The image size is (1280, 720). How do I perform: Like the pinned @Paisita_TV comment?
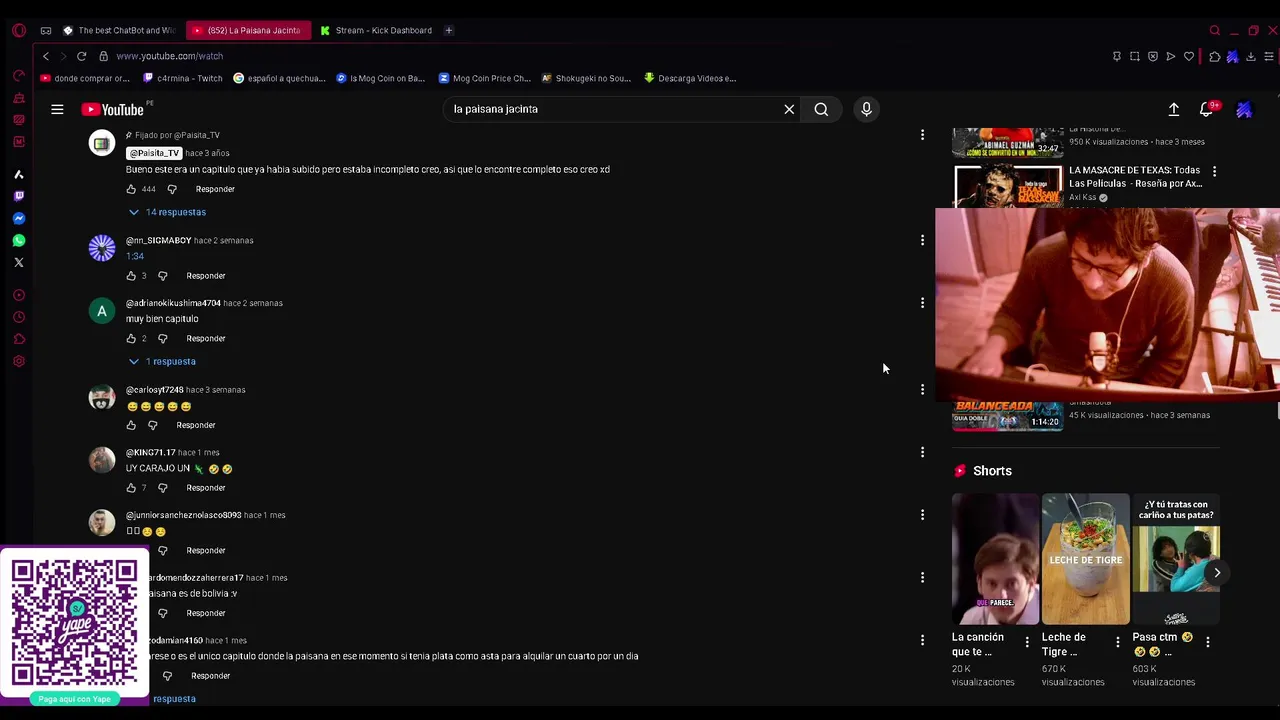pos(131,189)
